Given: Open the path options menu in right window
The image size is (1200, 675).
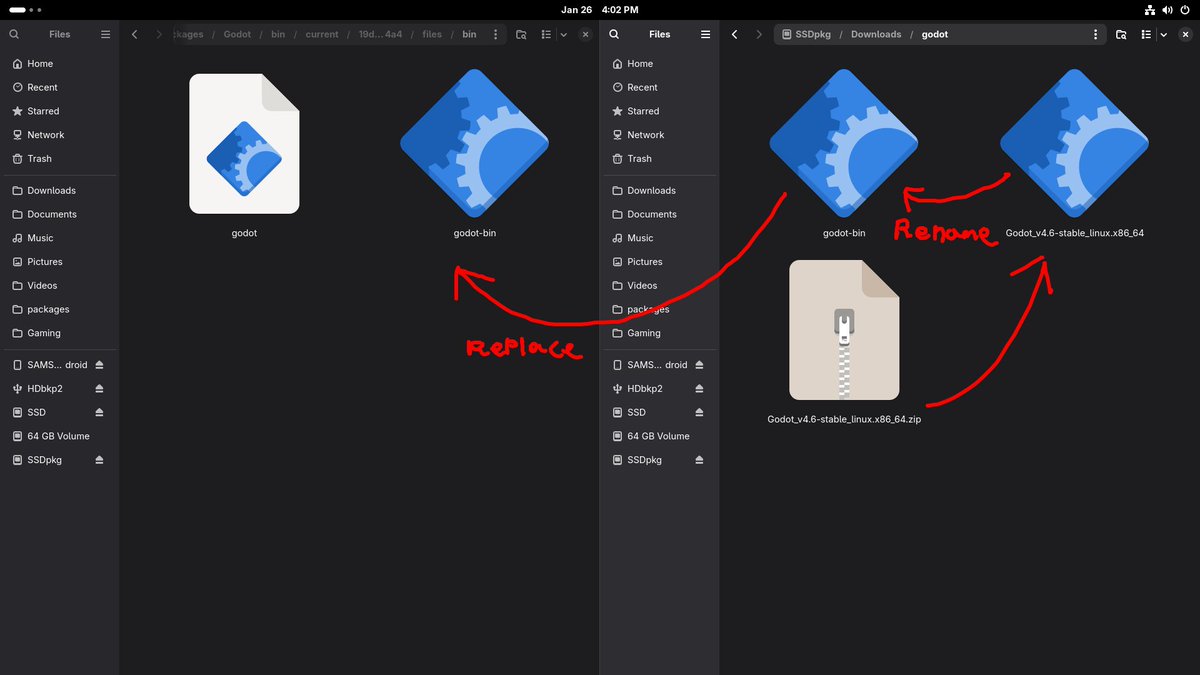Looking at the screenshot, I should tap(1096, 34).
